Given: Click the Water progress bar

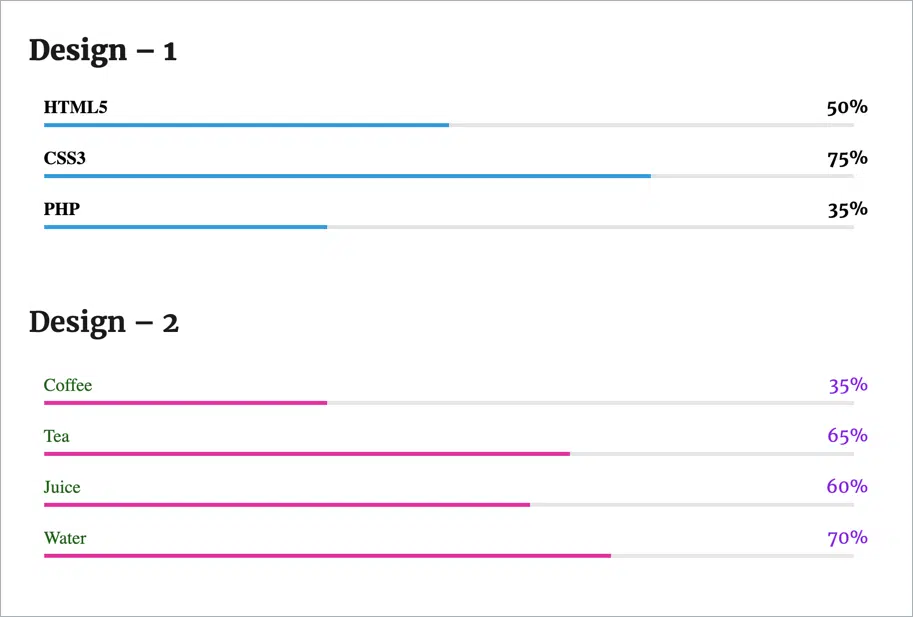Looking at the screenshot, I should (x=449, y=556).
